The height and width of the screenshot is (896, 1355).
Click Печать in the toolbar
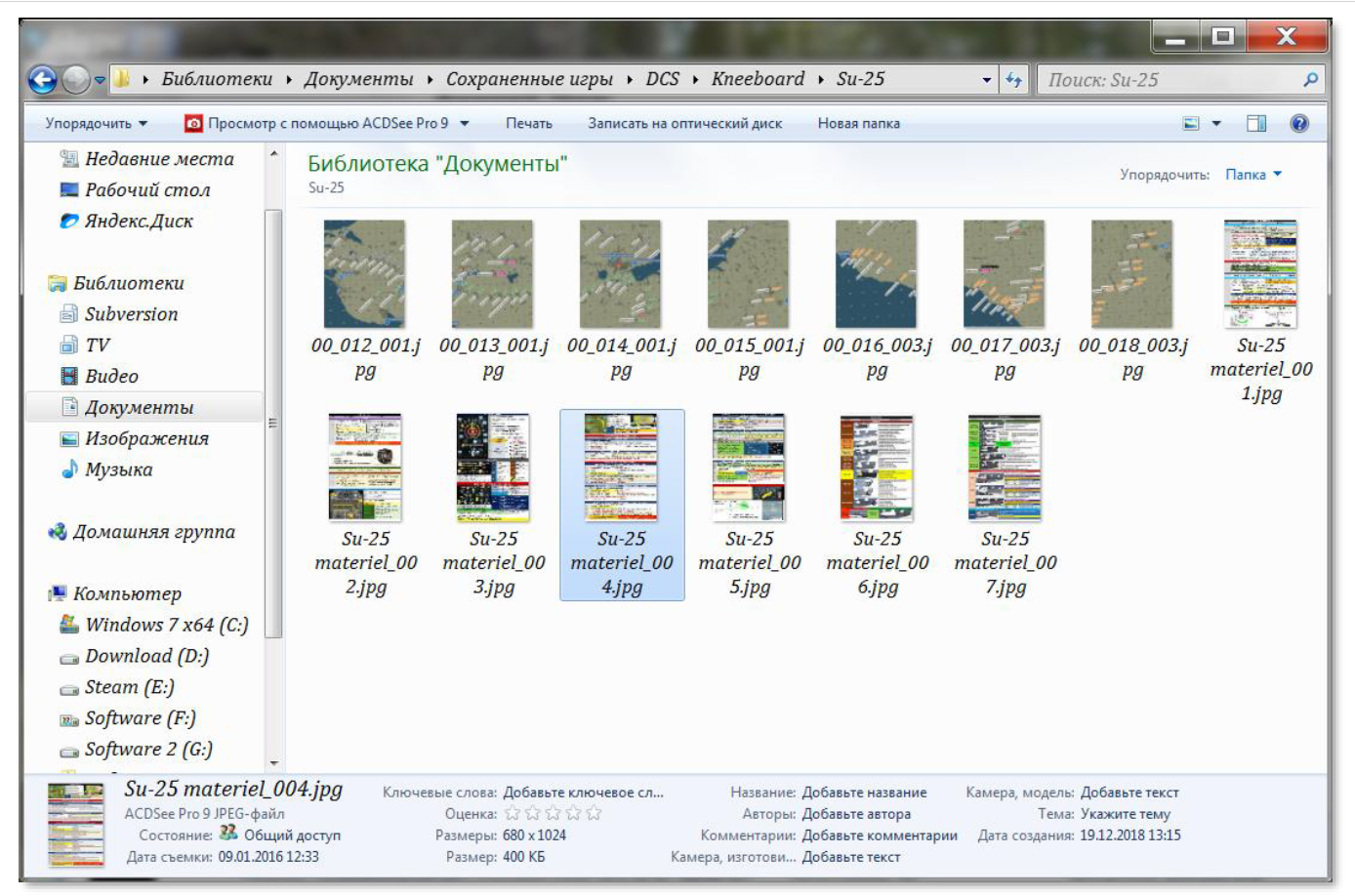(528, 124)
